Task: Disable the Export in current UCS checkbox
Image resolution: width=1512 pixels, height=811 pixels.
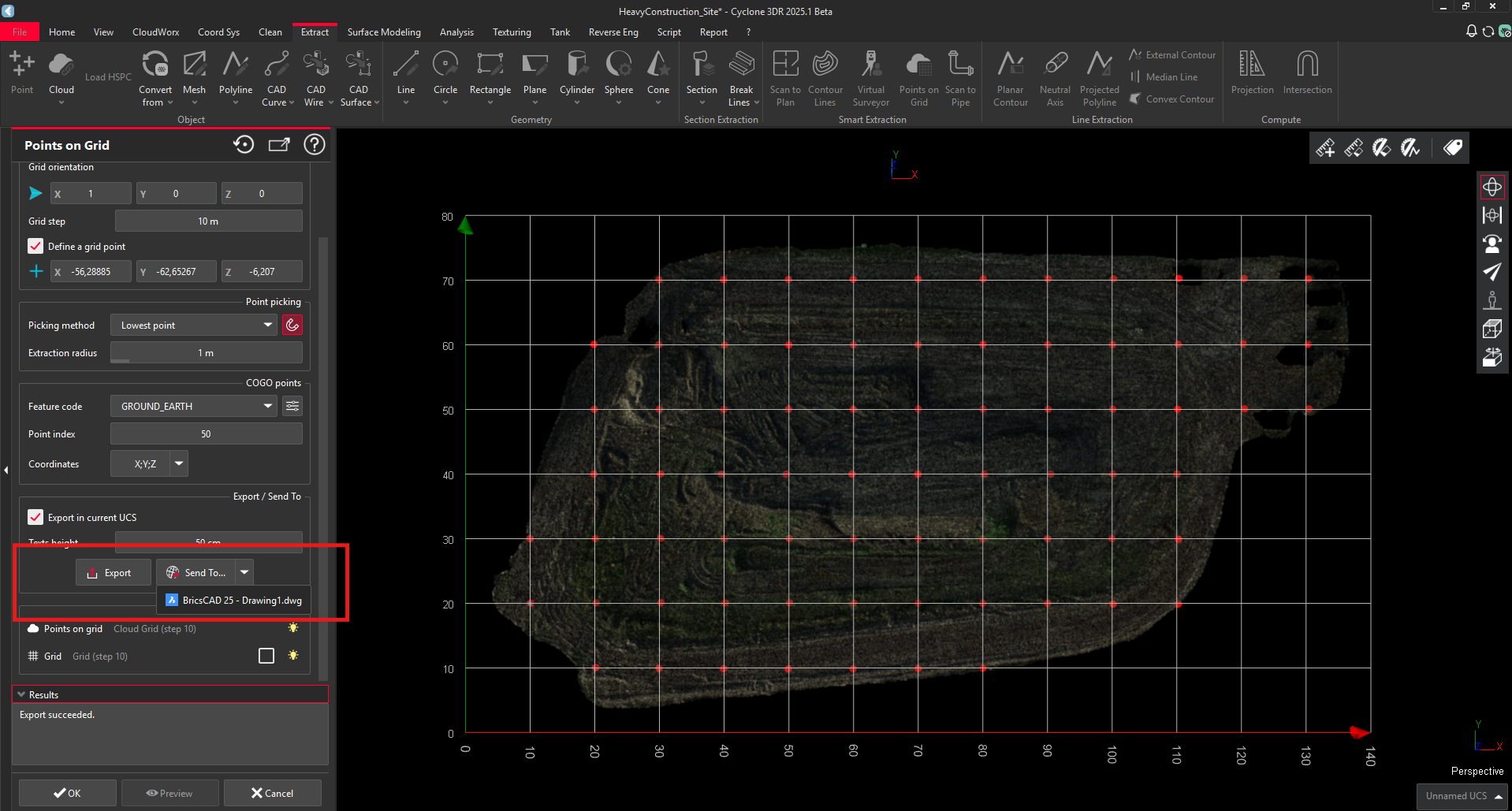Action: point(35,517)
